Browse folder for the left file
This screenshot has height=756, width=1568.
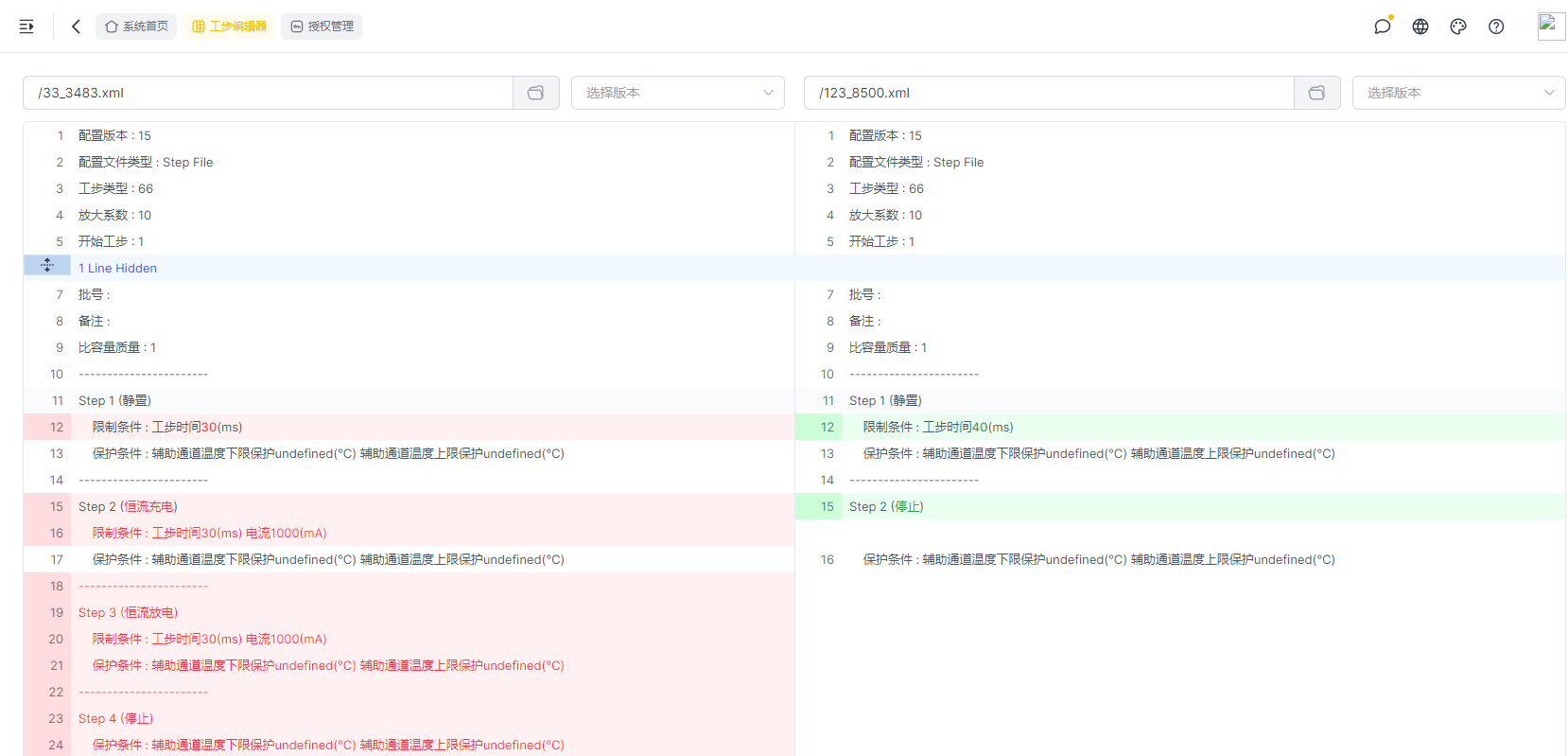click(x=536, y=93)
